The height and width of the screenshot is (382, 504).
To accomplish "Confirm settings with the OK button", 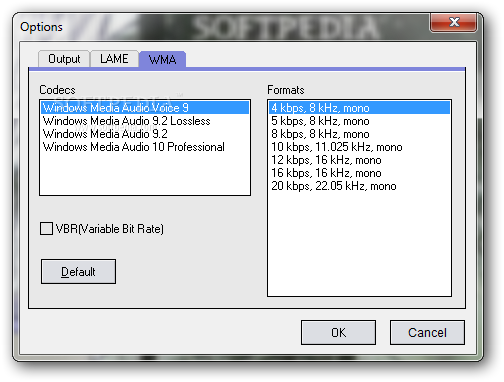I will (338, 332).
